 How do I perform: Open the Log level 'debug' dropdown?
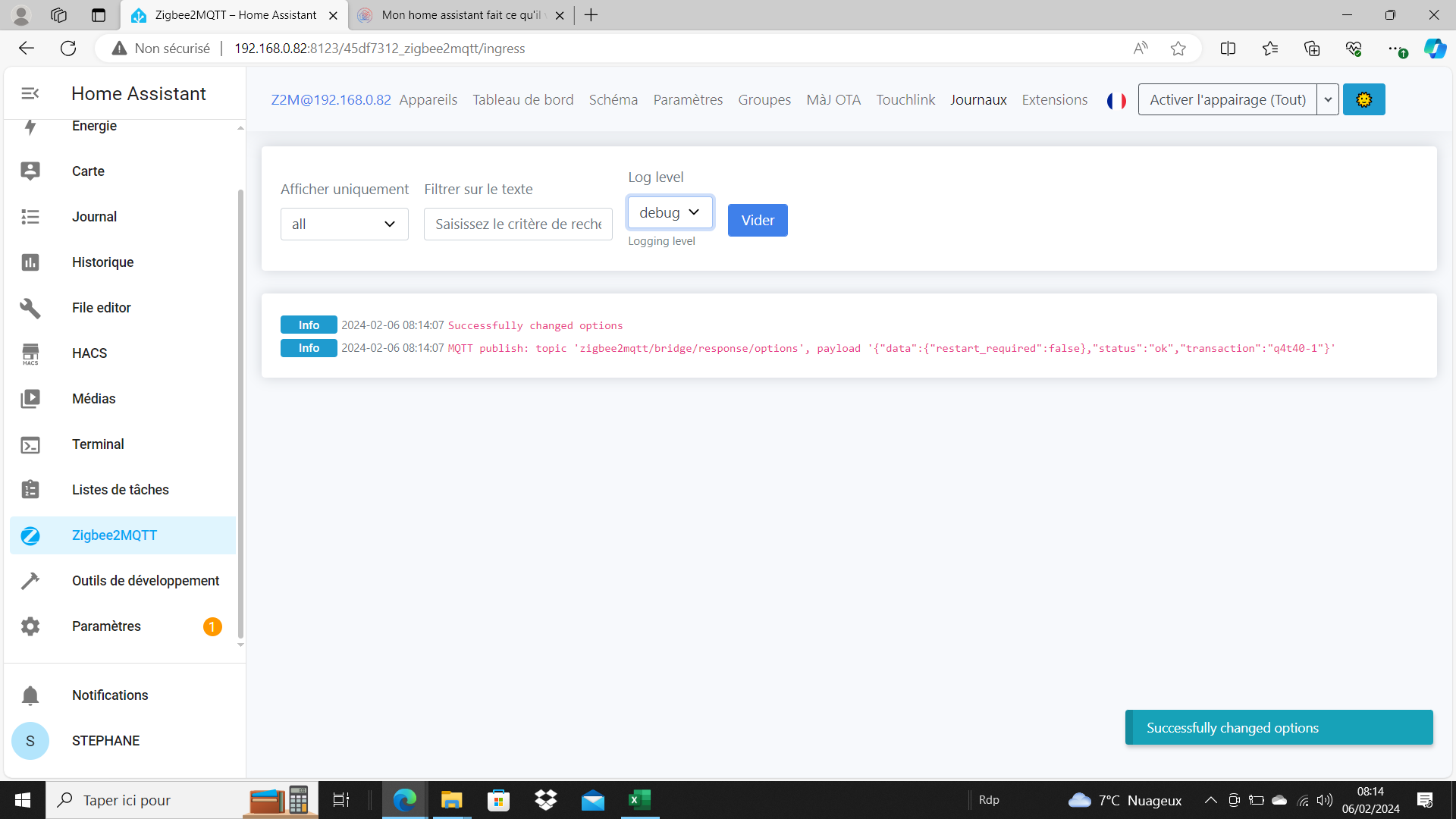point(670,212)
